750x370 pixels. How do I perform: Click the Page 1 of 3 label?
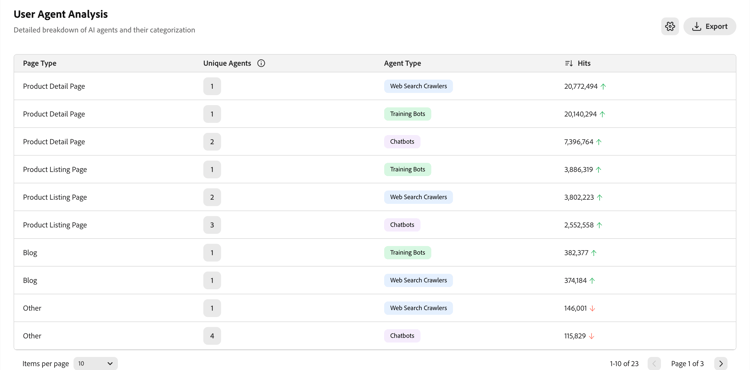(687, 364)
